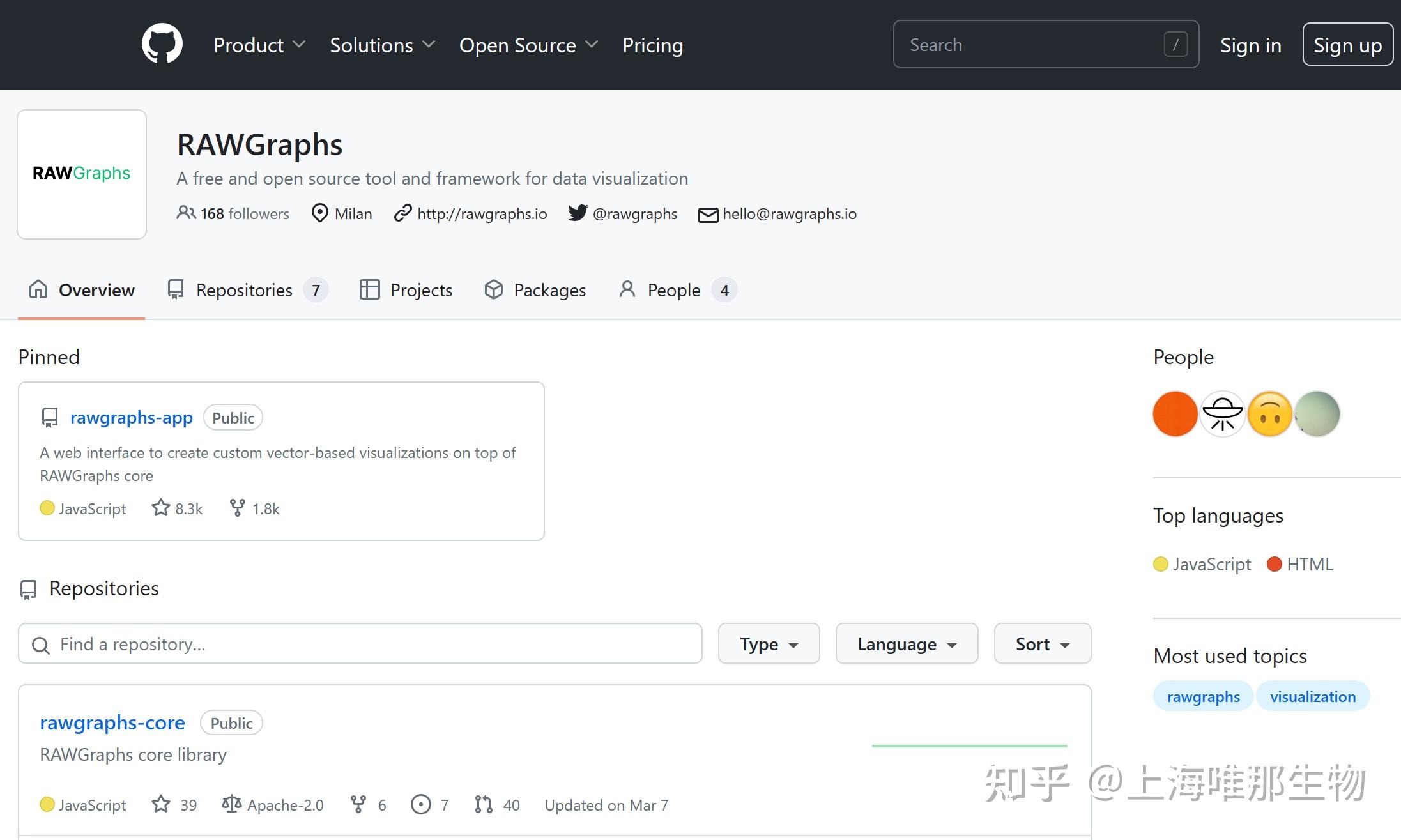The height and width of the screenshot is (840, 1401).
Task: Click the Apache-2.0 license scale icon
Action: pyautogui.click(x=231, y=804)
